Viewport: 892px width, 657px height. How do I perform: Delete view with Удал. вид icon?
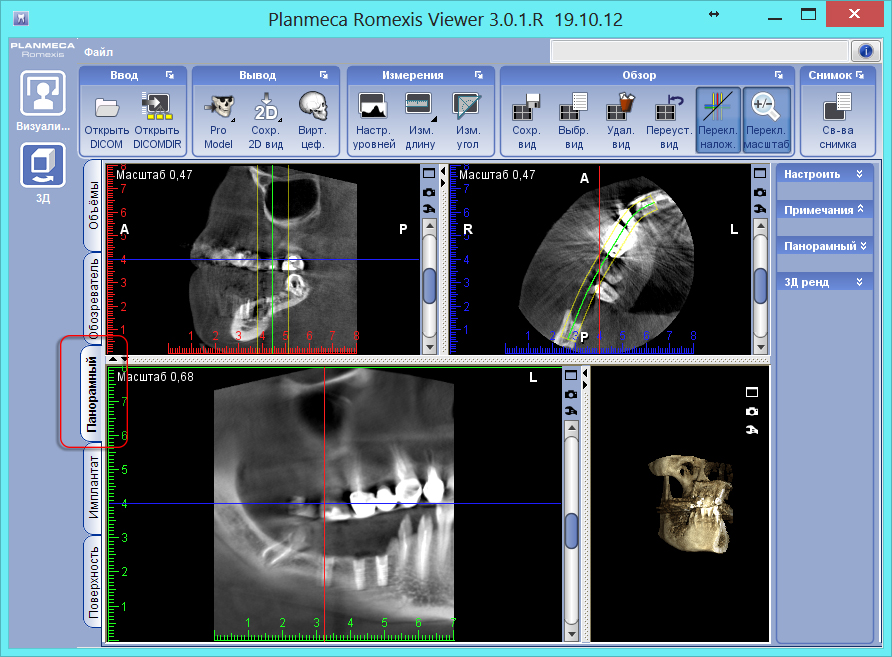(x=621, y=120)
